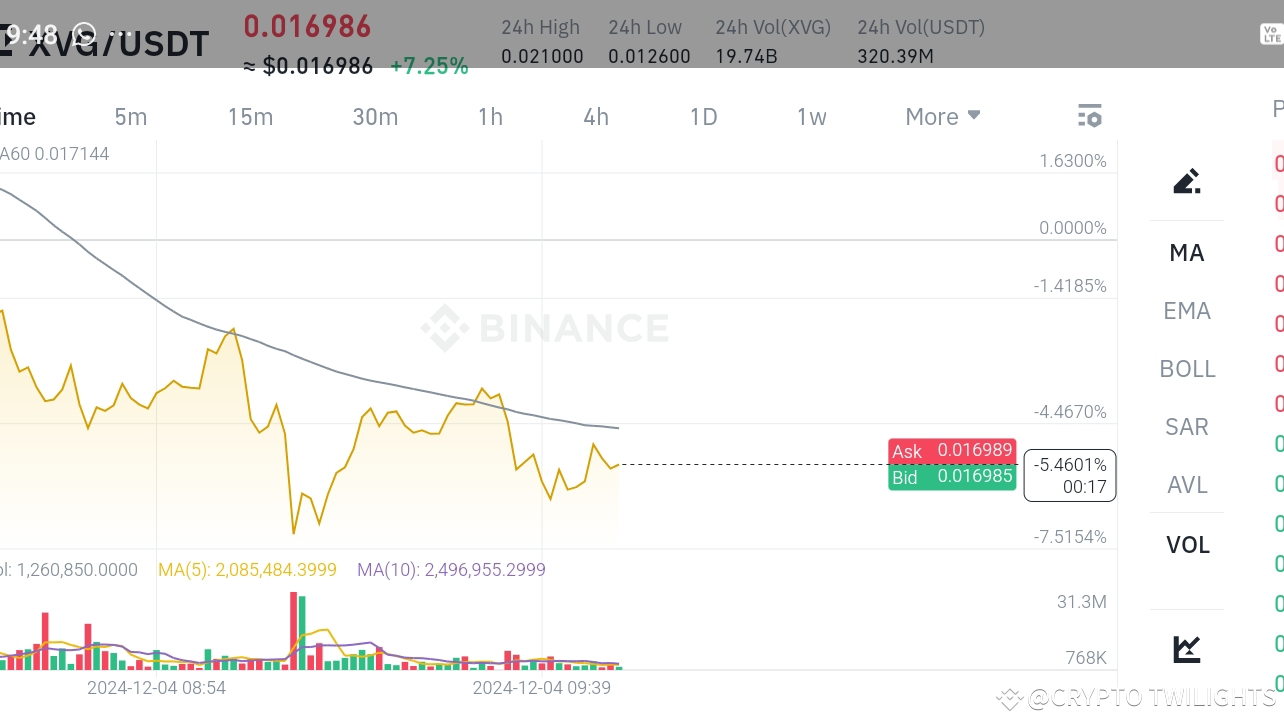Click the Bid price 0.016985
The width and height of the screenshot is (1284, 720).
pyautogui.click(x=952, y=477)
